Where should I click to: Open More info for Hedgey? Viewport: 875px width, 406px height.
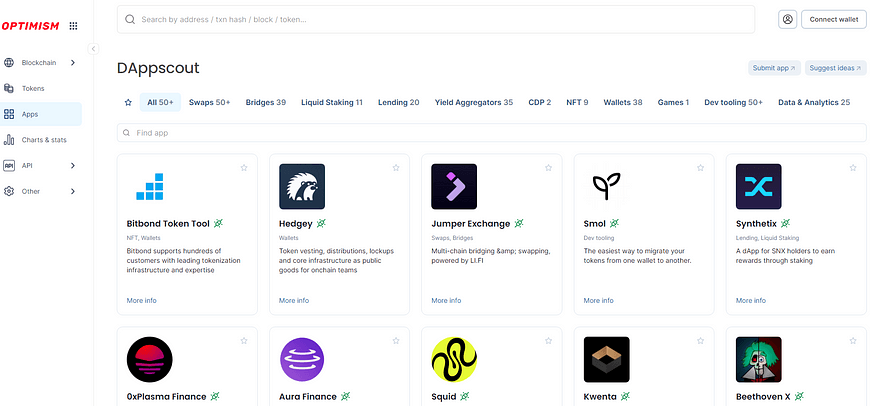tap(294, 301)
